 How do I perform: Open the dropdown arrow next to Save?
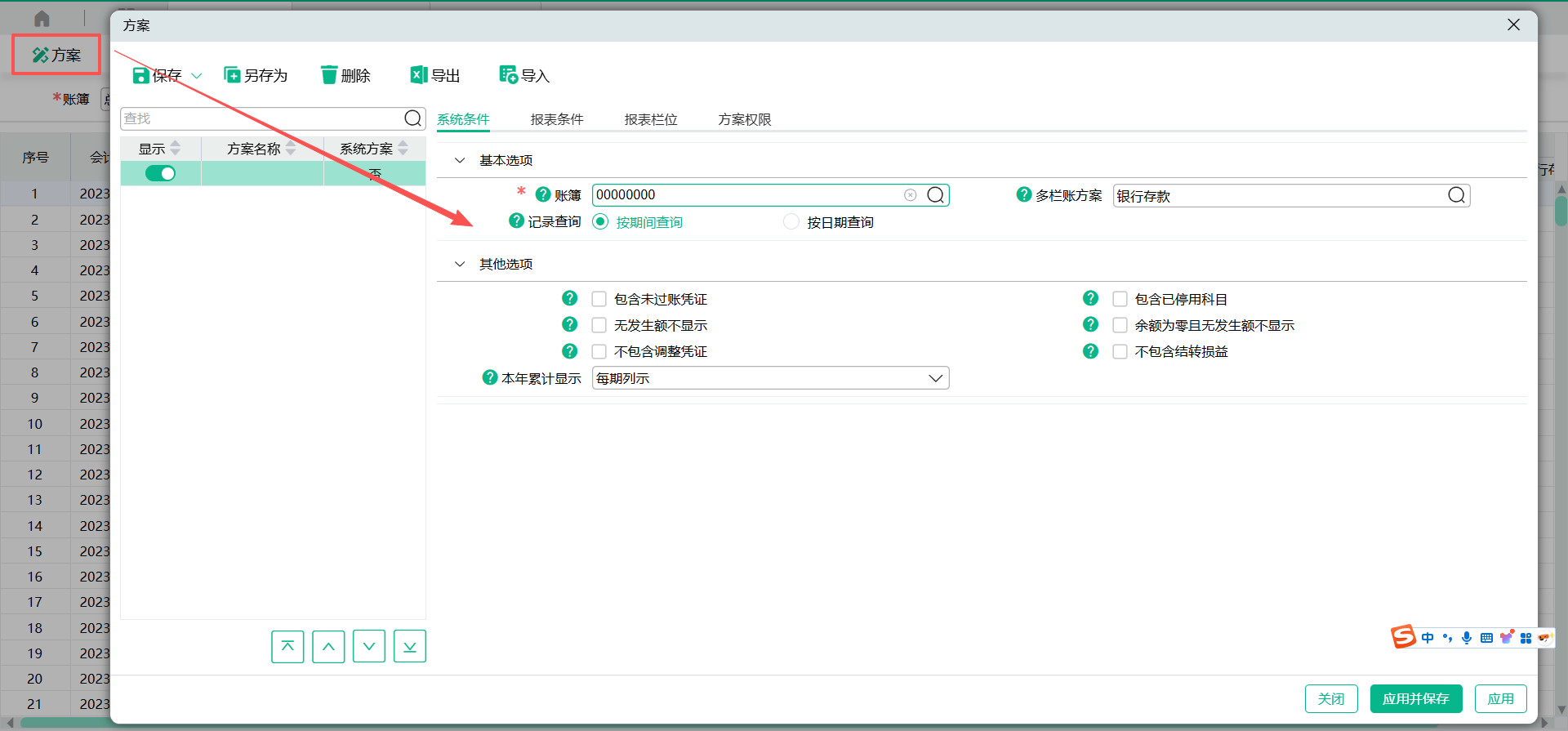197,76
